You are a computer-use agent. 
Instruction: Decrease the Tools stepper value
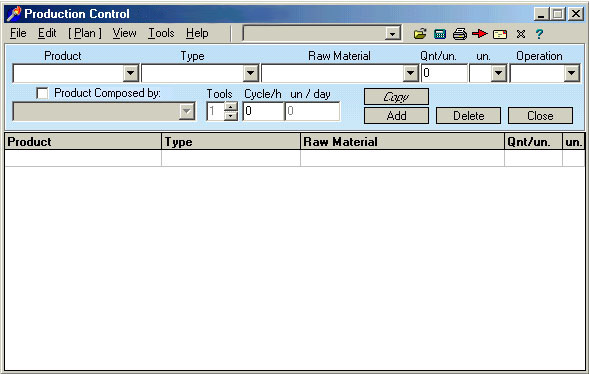click(x=231, y=116)
